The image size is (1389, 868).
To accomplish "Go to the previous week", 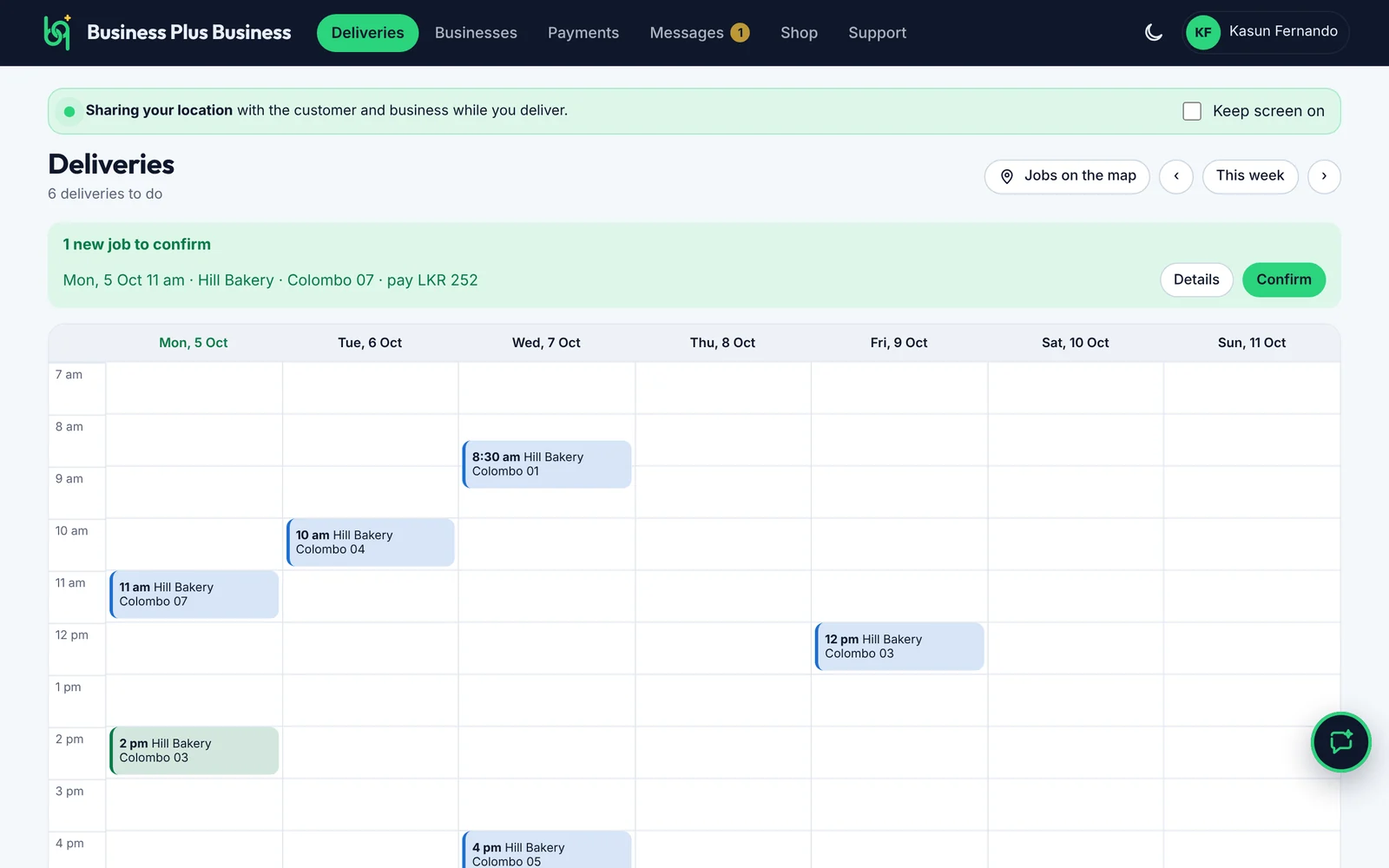I will [1176, 176].
